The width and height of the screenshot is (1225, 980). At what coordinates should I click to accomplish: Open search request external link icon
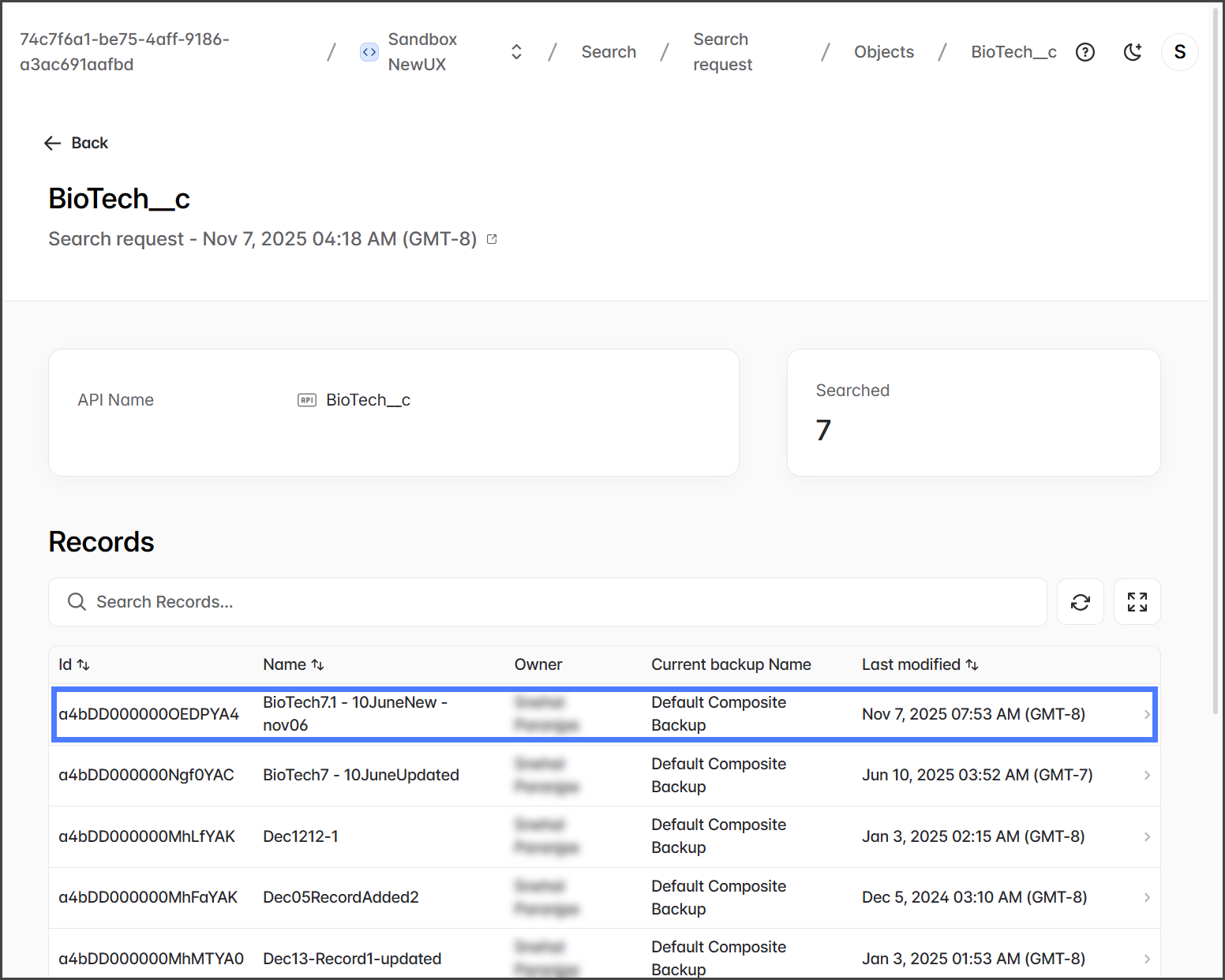[x=492, y=239]
